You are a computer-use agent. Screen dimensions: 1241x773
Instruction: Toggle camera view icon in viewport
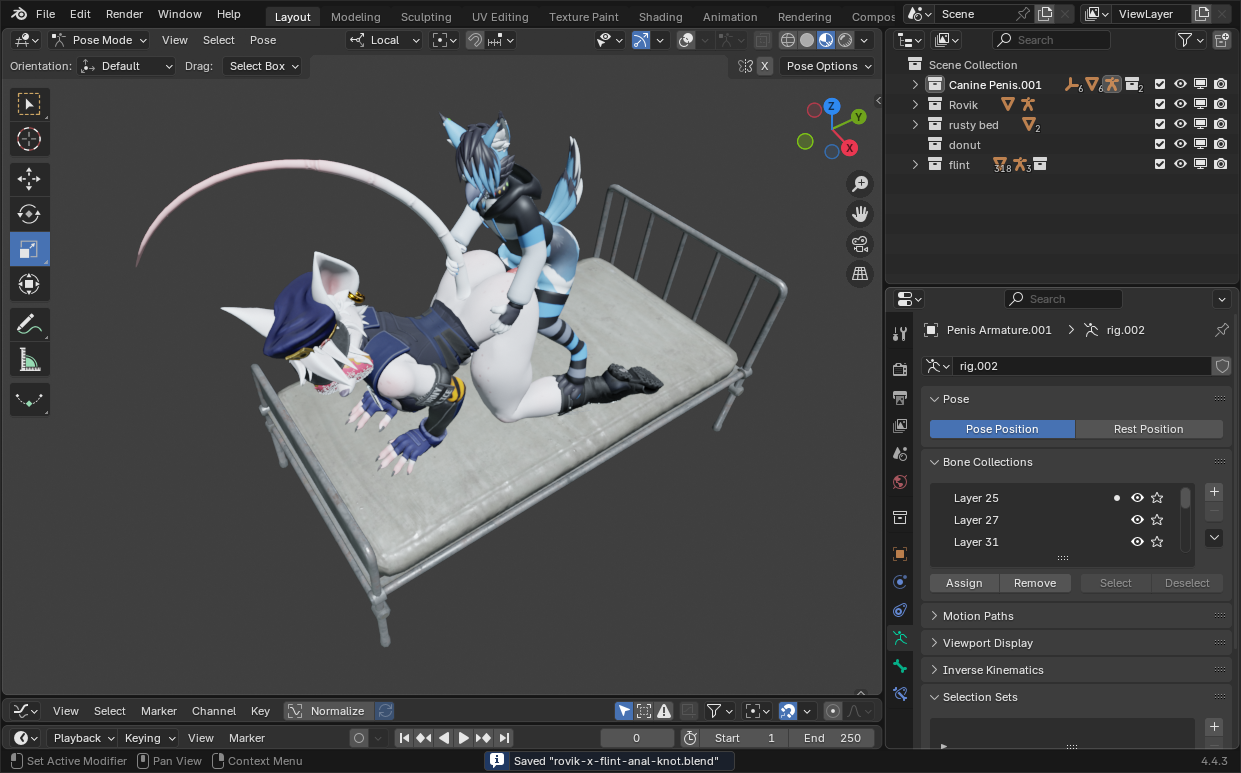coord(859,243)
